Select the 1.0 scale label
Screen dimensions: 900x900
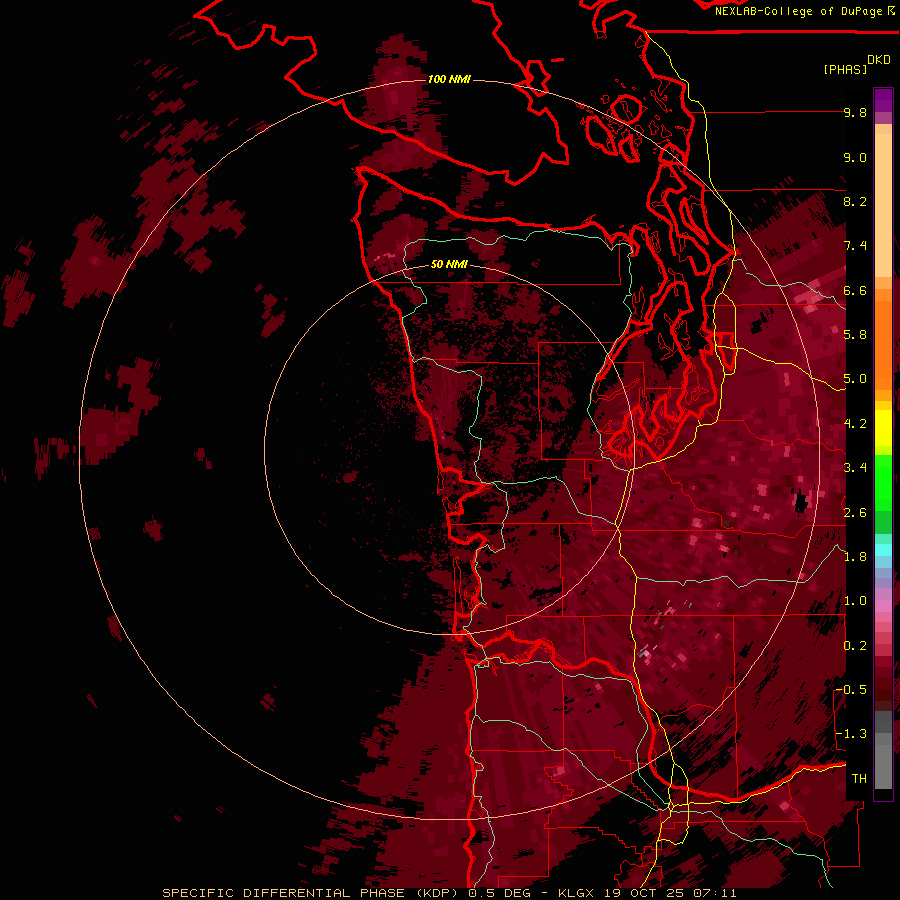pyautogui.click(x=855, y=601)
